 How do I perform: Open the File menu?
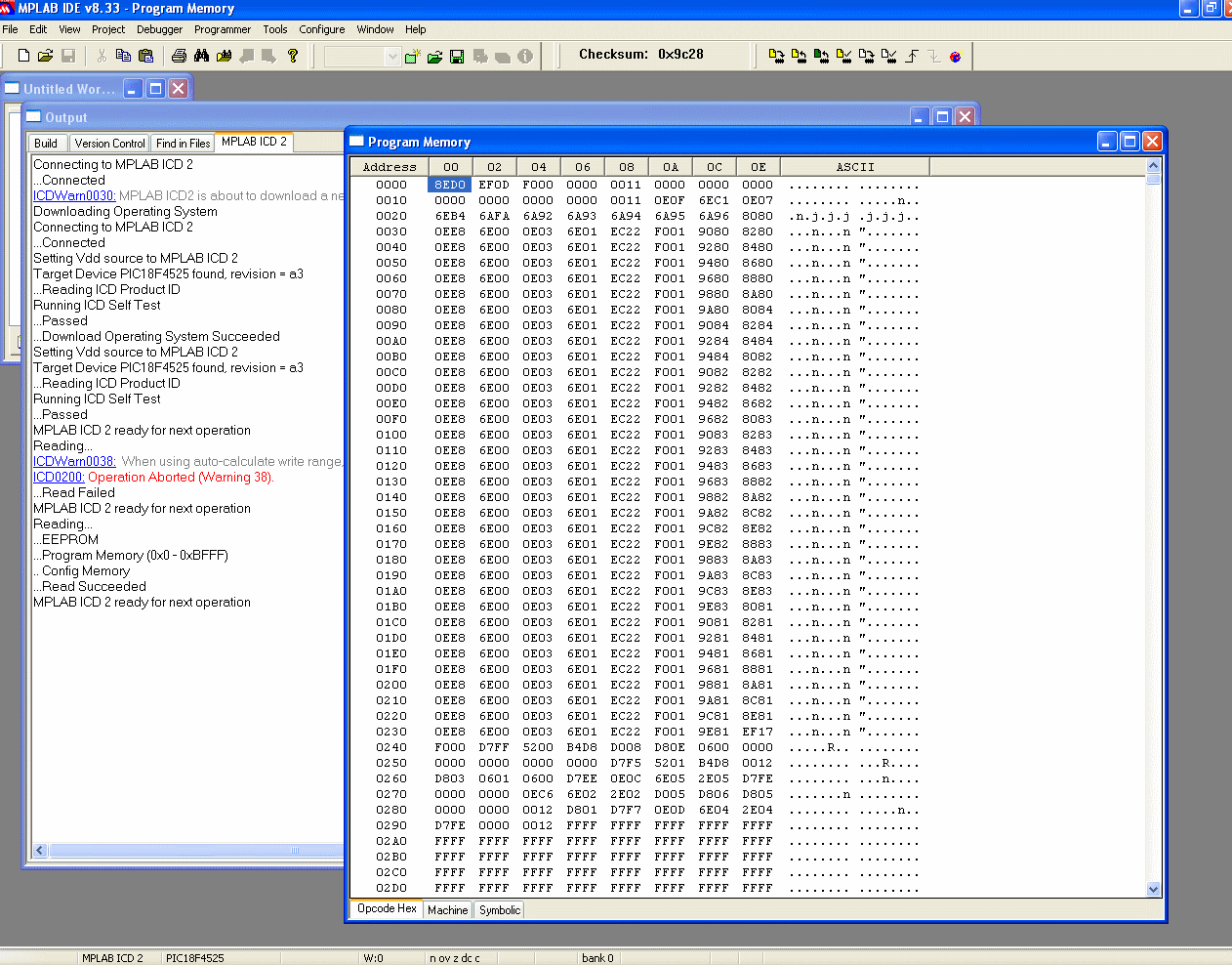pos(10,29)
